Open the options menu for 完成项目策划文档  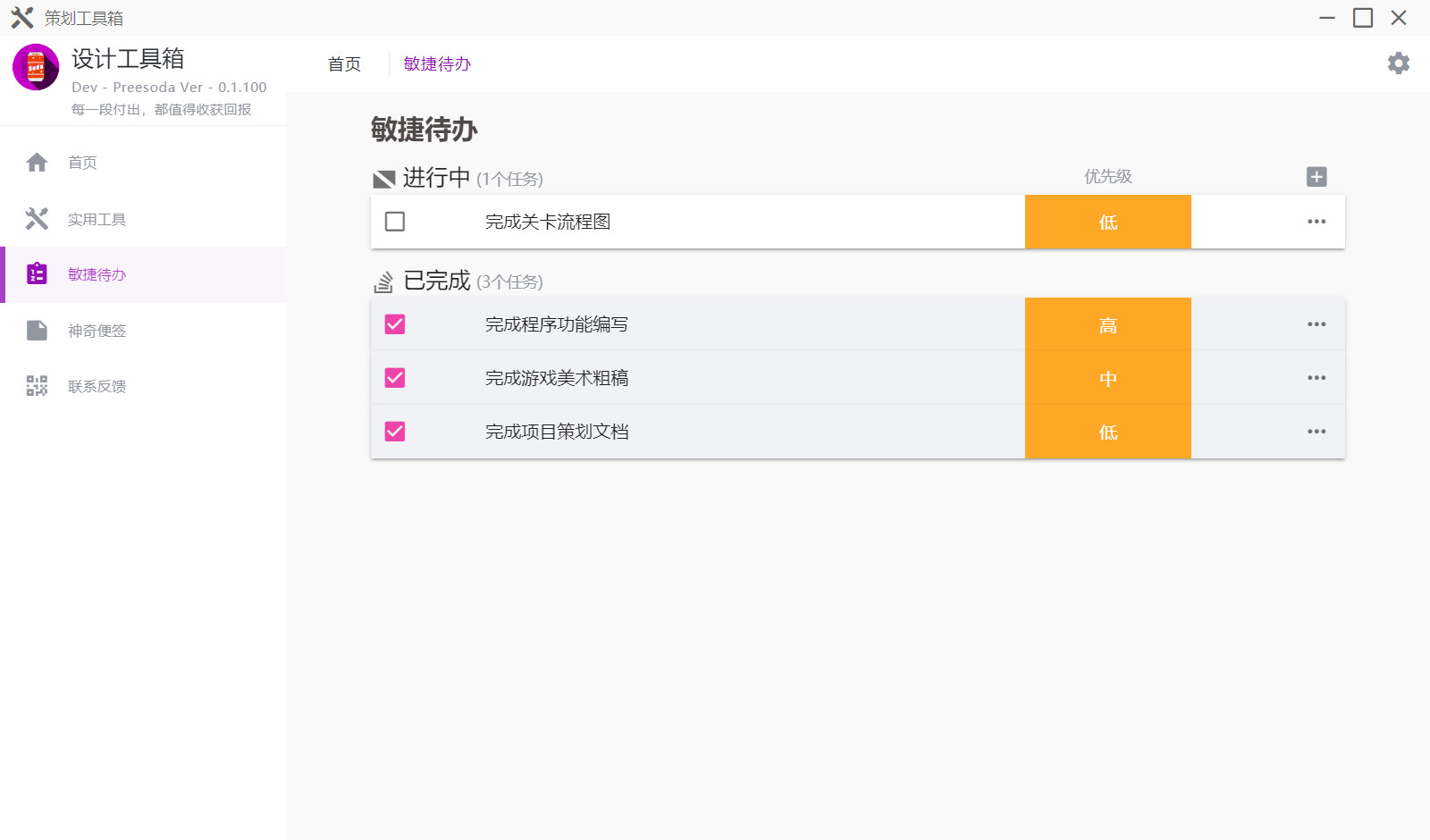[1316, 431]
